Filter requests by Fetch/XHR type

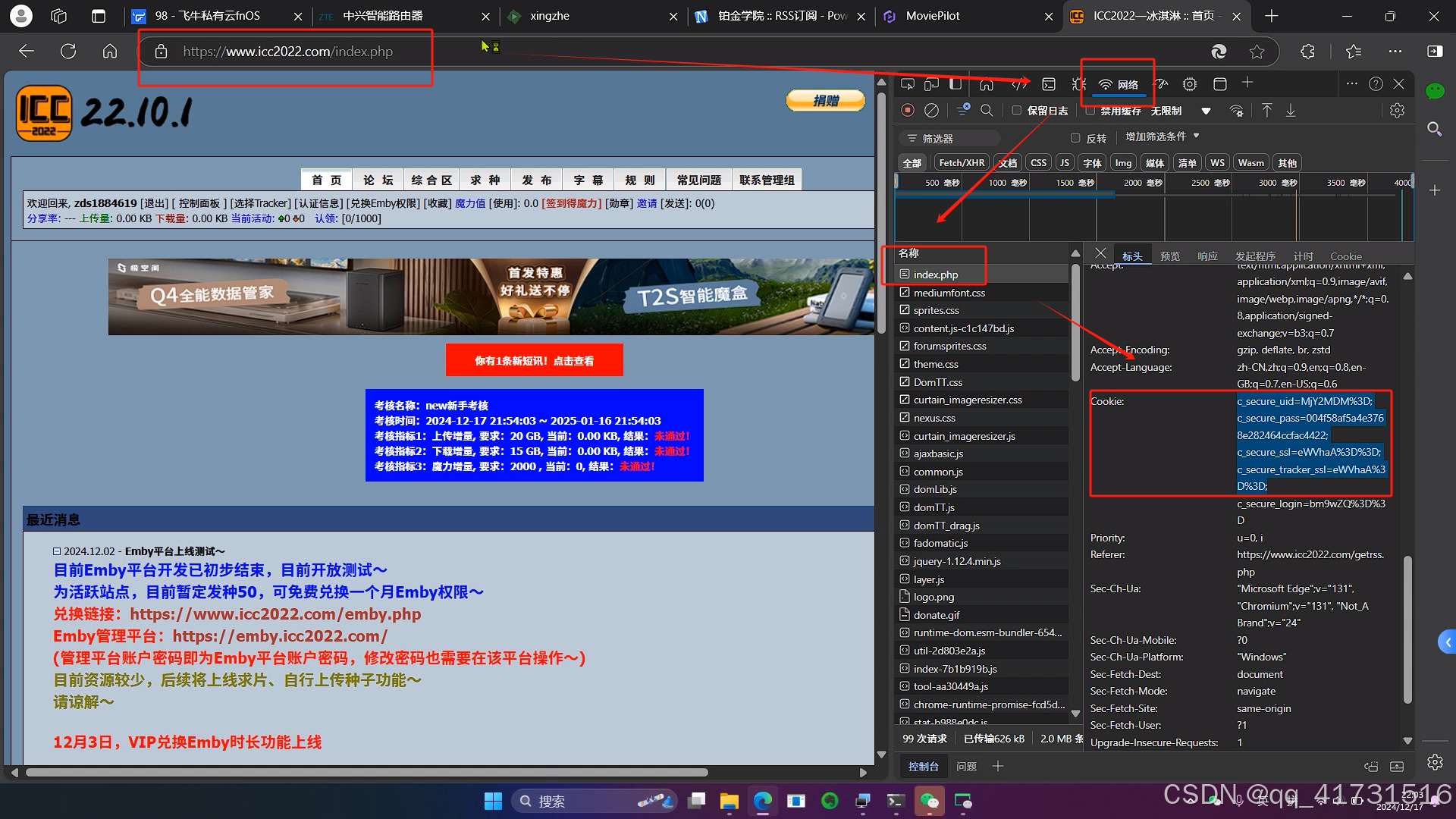tap(961, 163)
